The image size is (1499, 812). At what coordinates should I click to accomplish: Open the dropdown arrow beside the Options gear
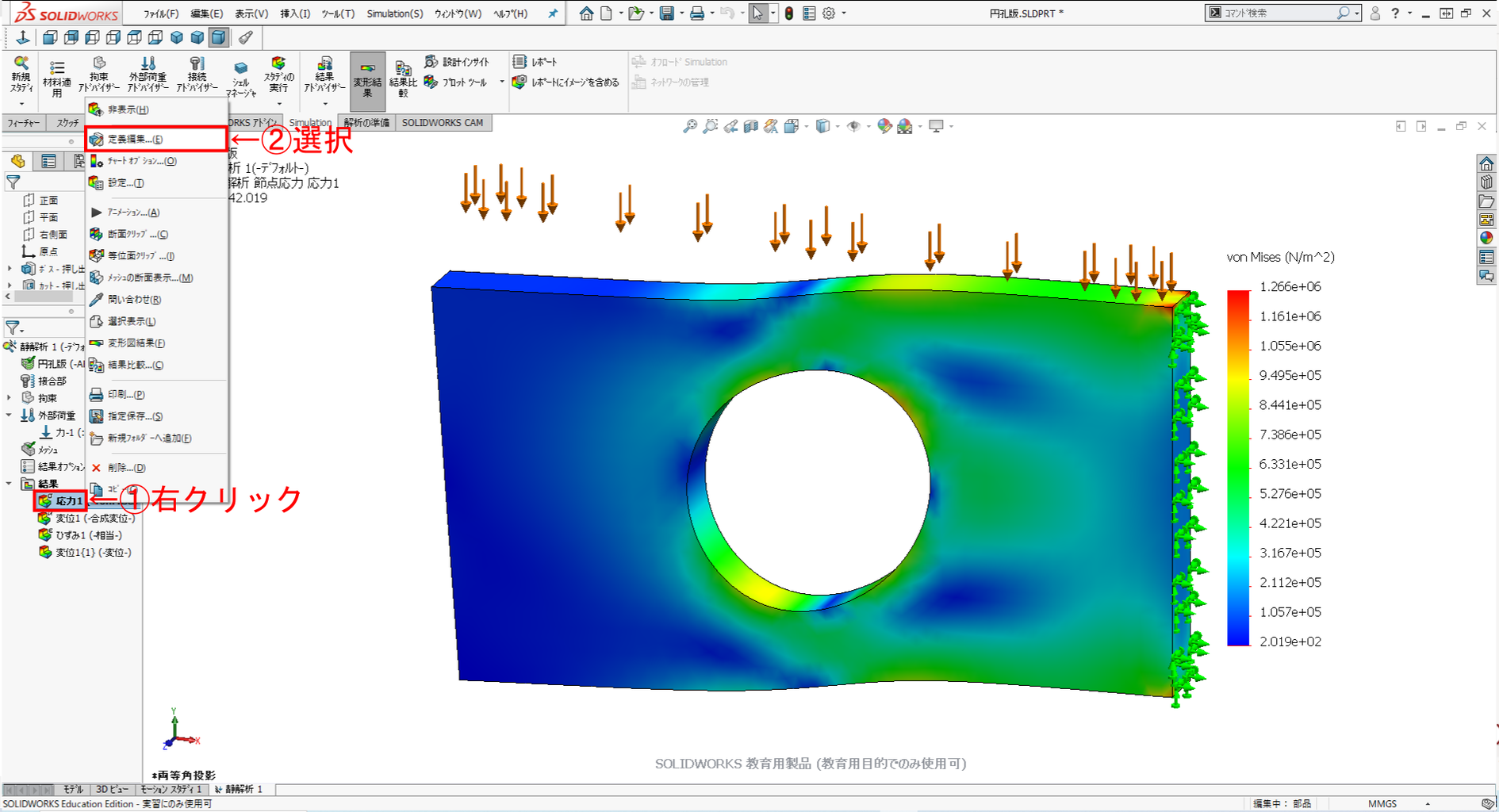click(844, 13)
